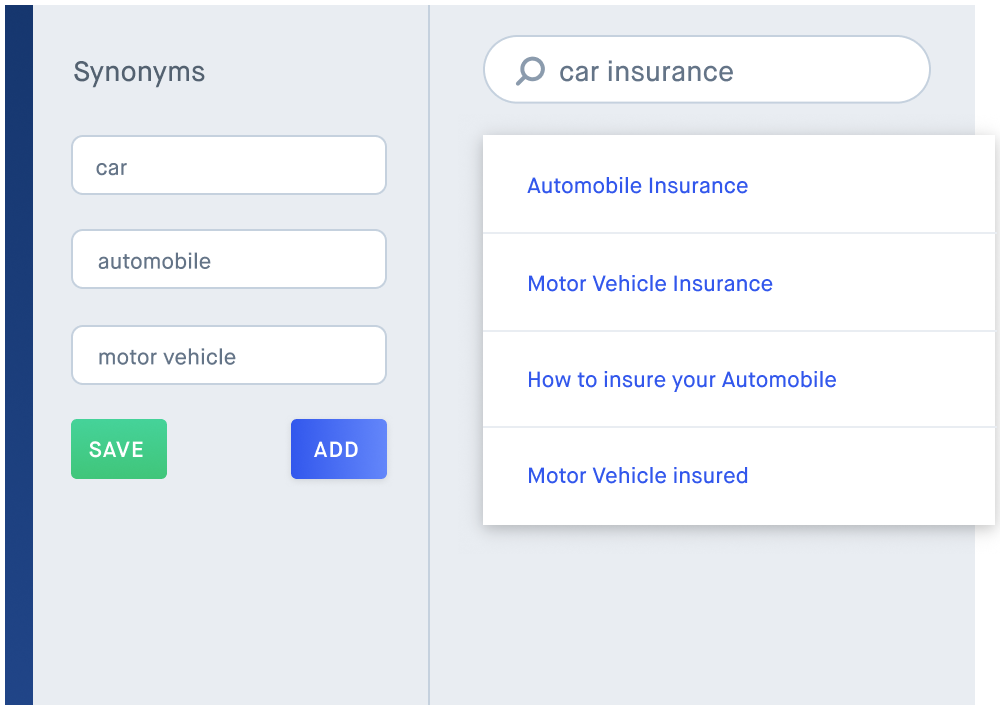This screenshot has width=1000, height=709.
Task: Open the Automobile Insurance result
Action: [x=637, y=186]
